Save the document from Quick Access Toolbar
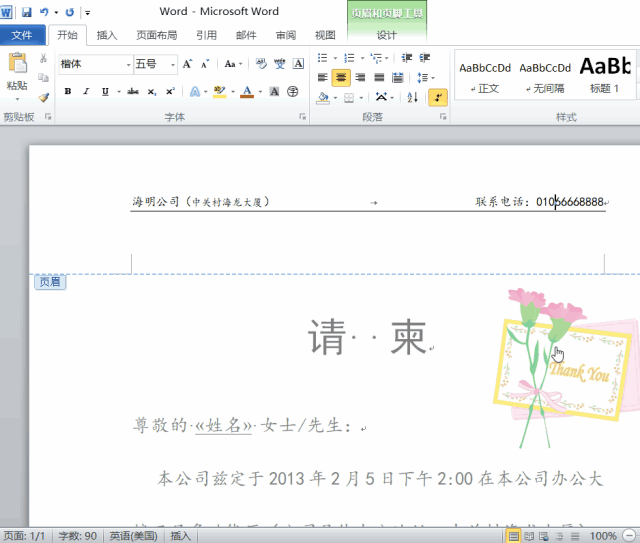This screenshot has width=640, height=543. coord(26,12)
